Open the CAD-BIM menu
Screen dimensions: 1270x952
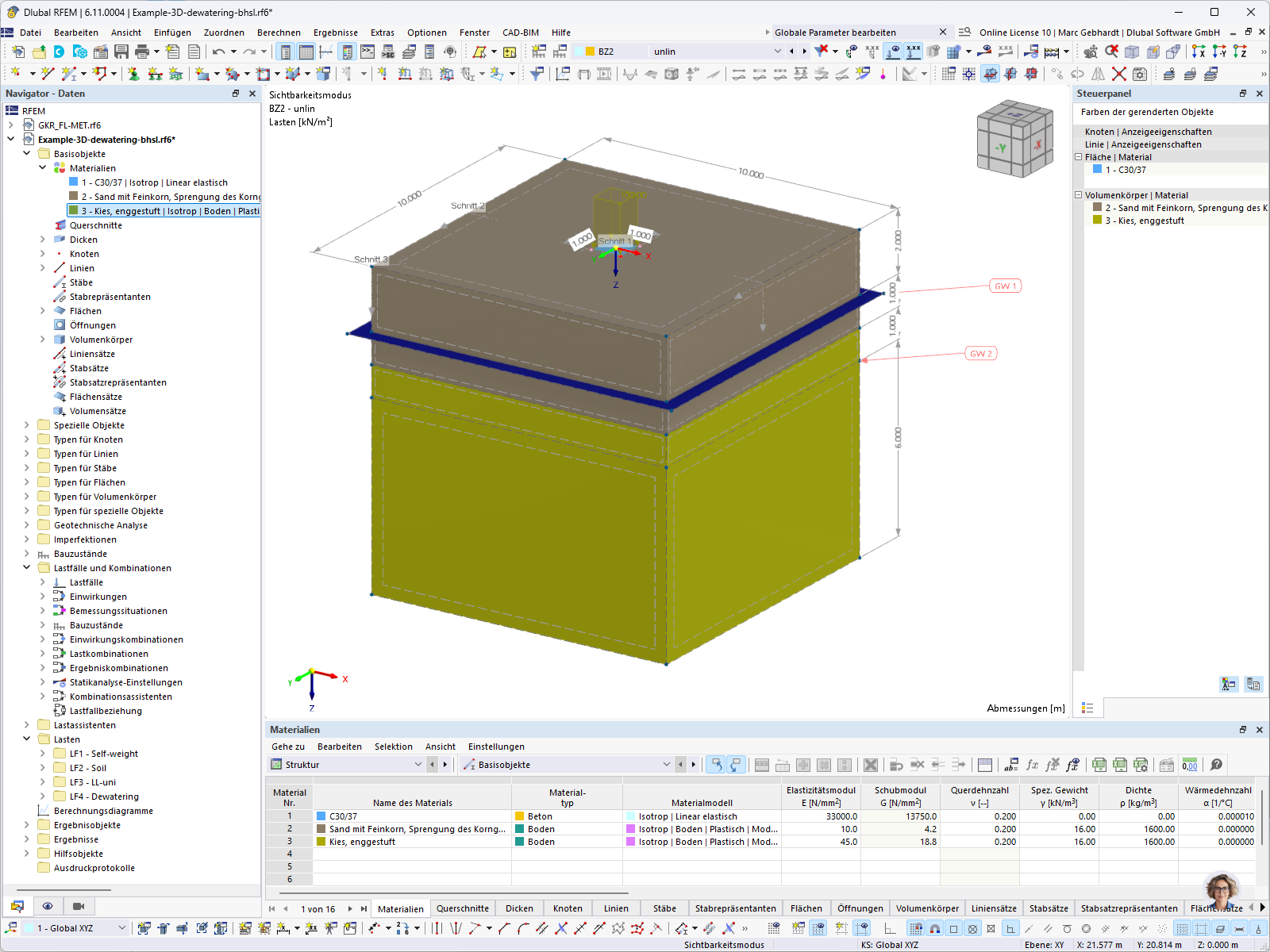pyautogui.click(x=520, y=33)
